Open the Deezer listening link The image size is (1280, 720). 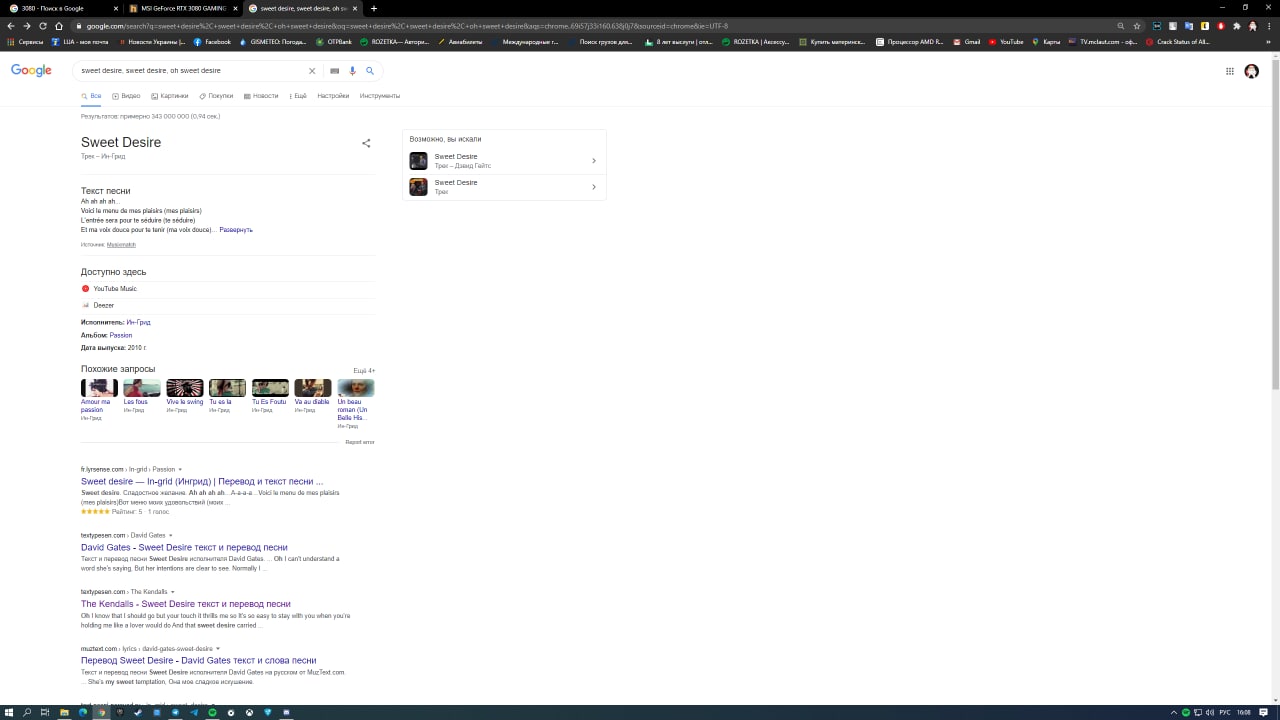click(x=98, y=305)
